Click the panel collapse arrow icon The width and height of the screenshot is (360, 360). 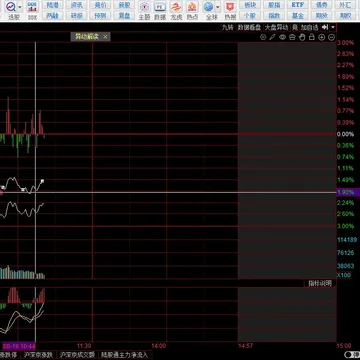(x=325, y=27)
